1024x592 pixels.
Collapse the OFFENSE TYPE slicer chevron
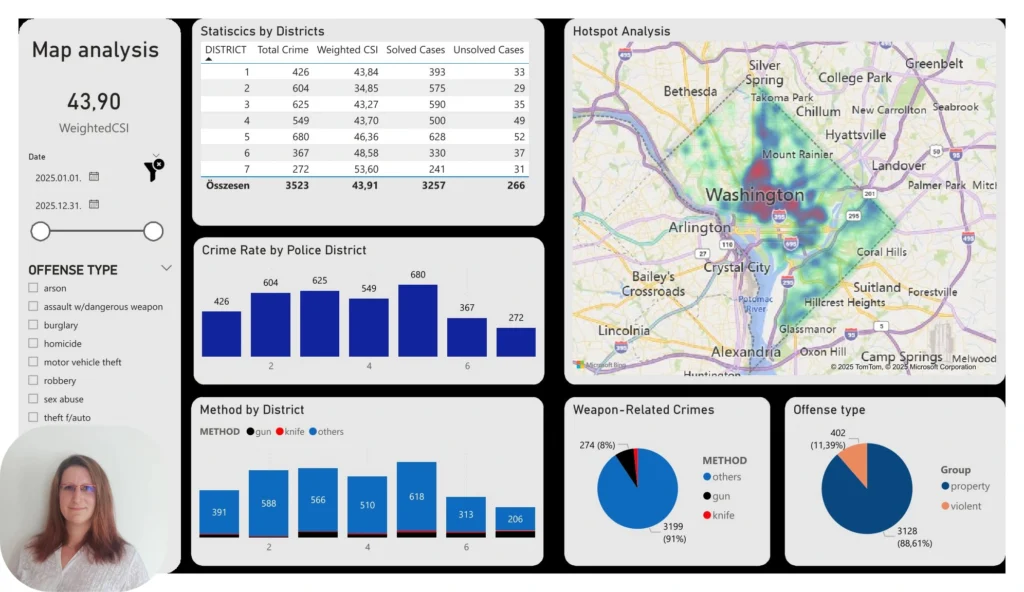[x=166, y=268]
